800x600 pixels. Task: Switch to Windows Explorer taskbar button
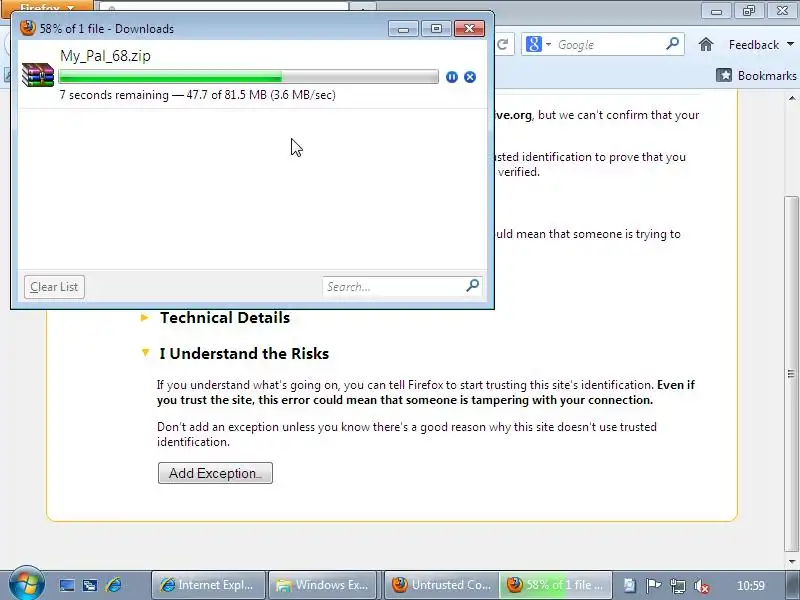pyautogui.click(x=322, y=585)
